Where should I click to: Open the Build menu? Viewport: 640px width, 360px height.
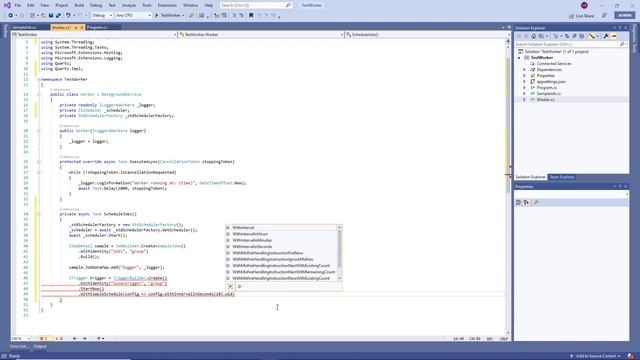pyautogui.click(x=79, y=5)
